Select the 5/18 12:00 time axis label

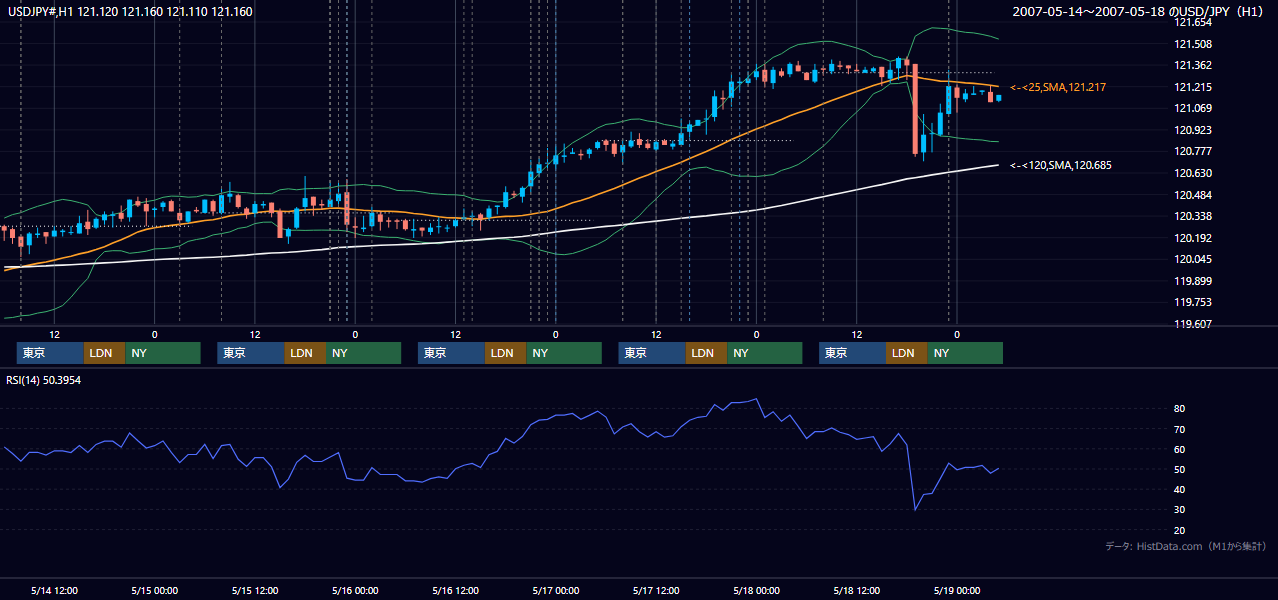click(x=857, y=590)
